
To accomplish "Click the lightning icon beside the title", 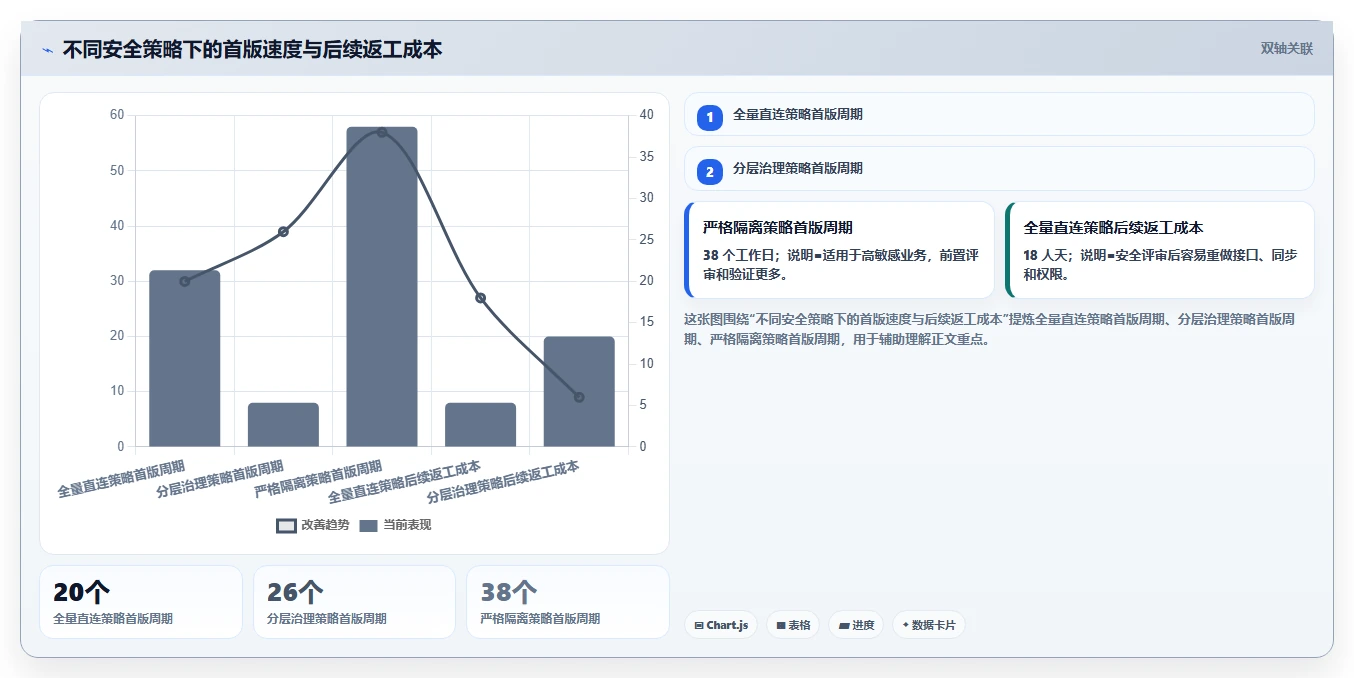I will 47,50.
